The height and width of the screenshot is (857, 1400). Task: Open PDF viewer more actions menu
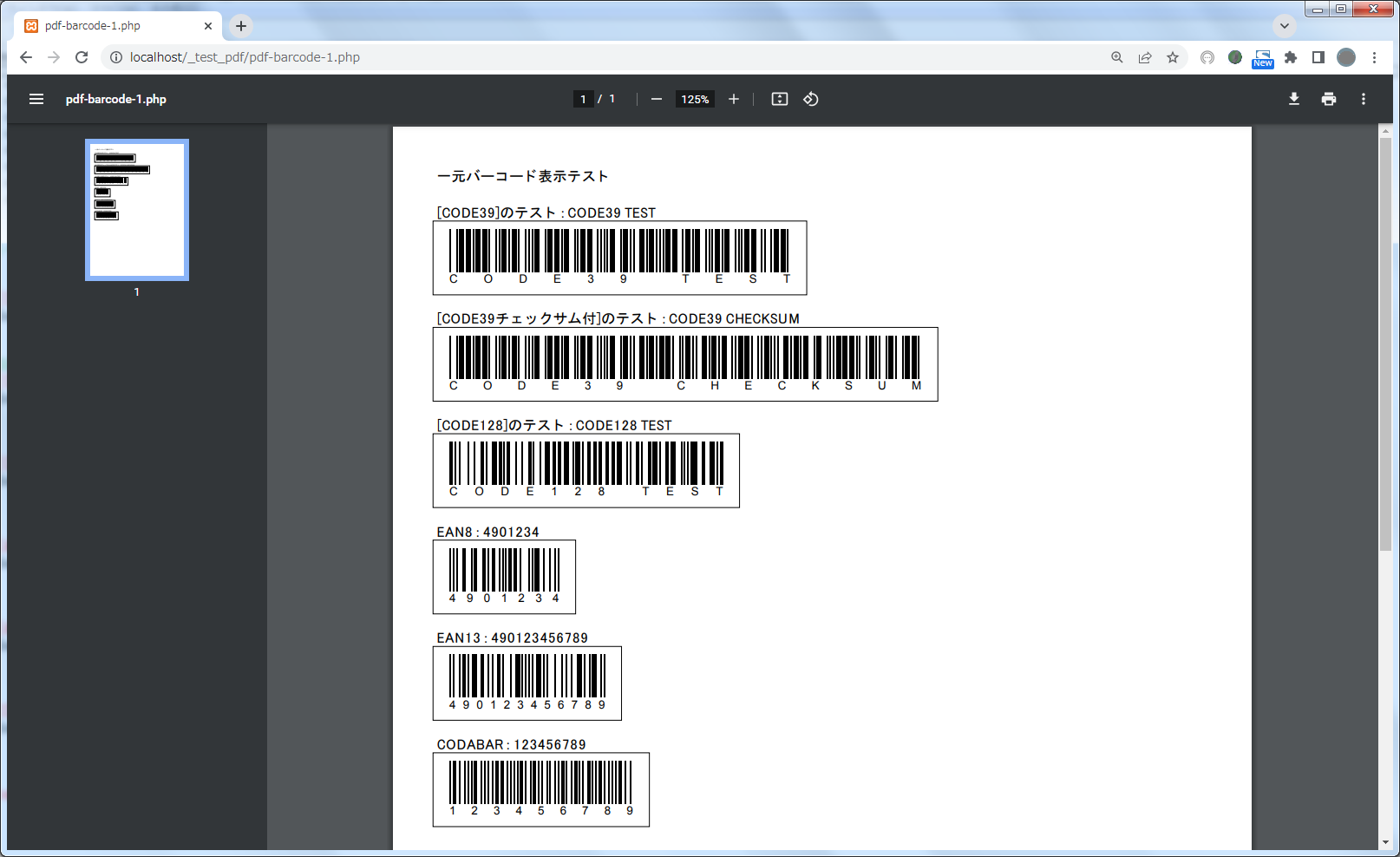click(1364, 99)
